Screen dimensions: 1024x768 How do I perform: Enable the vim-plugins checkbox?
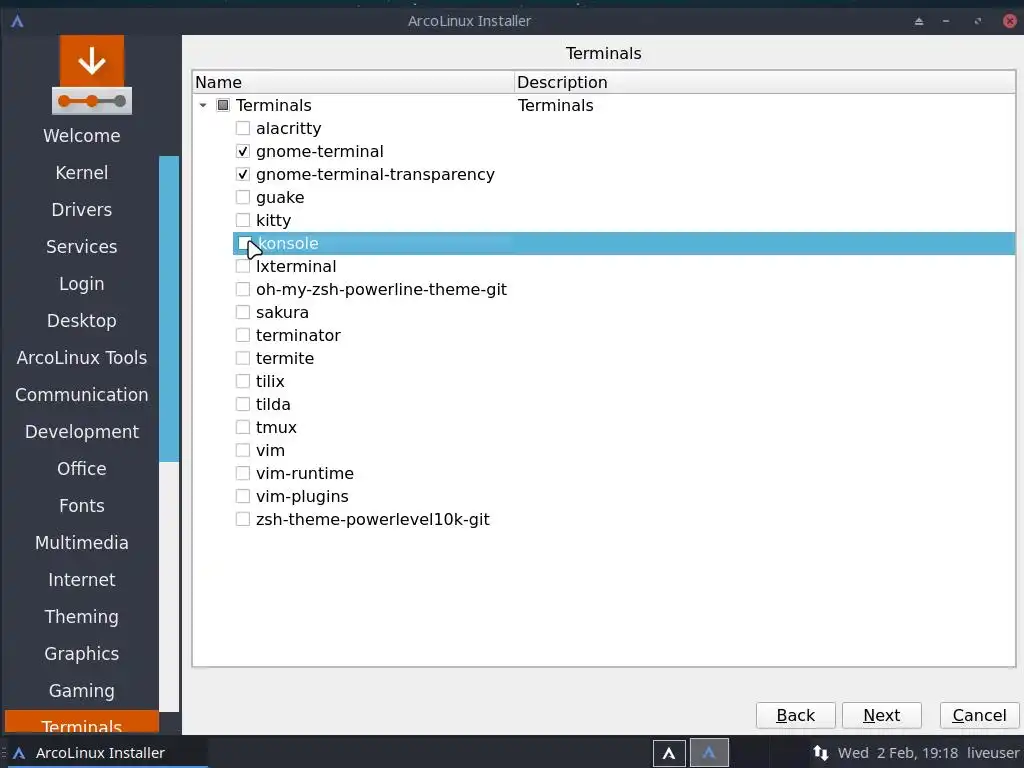pyautogui.click(x=243, y=496)
